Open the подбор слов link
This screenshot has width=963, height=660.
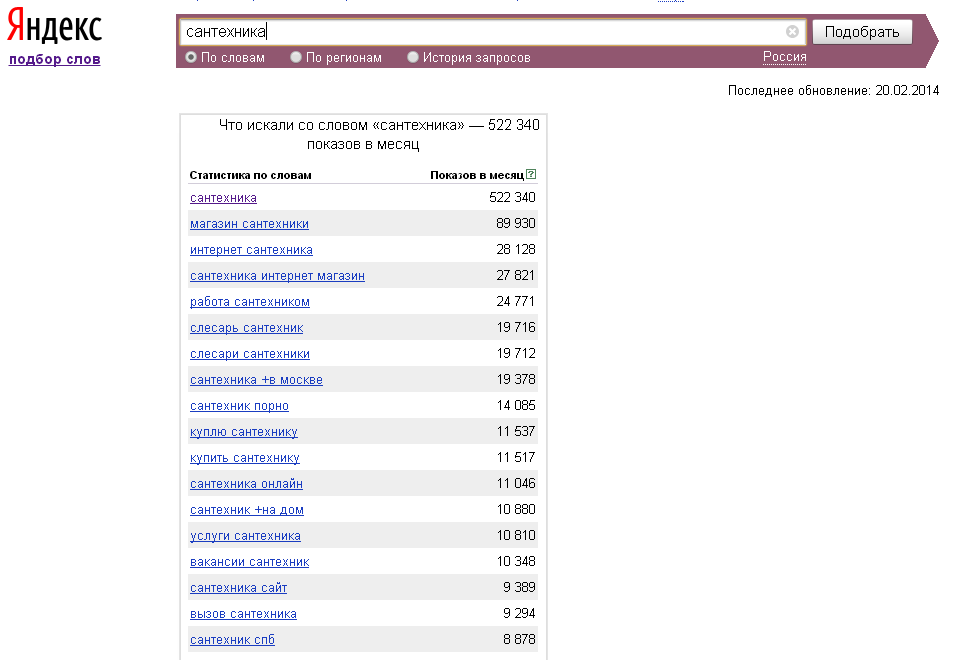tap(55, 60)
